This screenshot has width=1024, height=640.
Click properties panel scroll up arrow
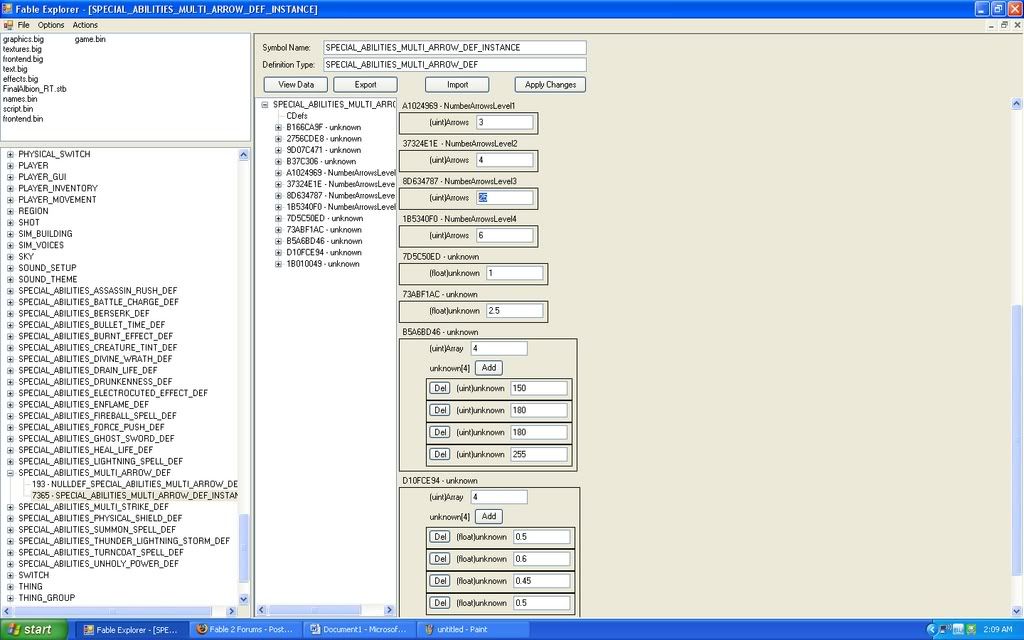1016,103
